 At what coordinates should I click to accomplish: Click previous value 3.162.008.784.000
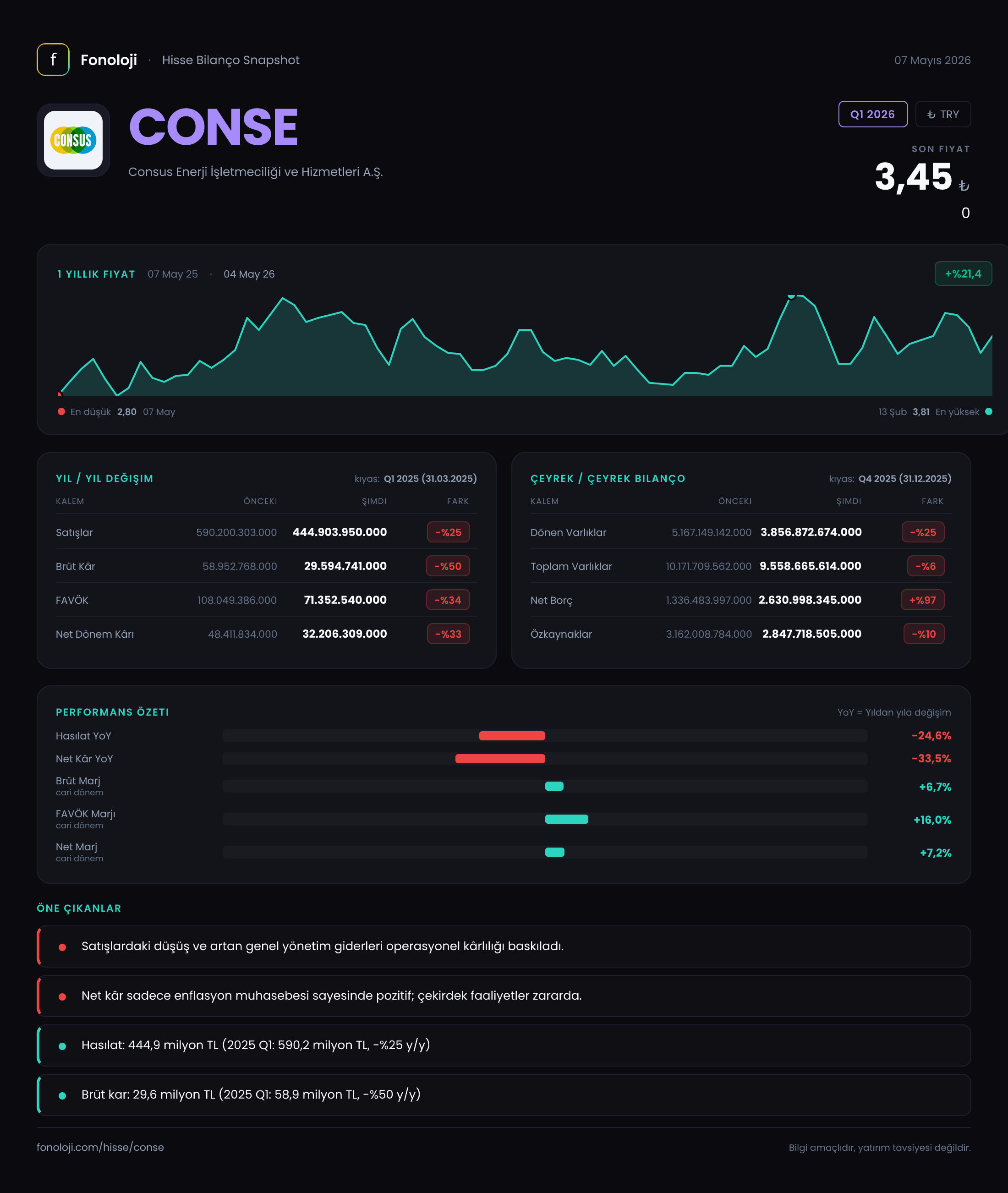pos(709,634)
